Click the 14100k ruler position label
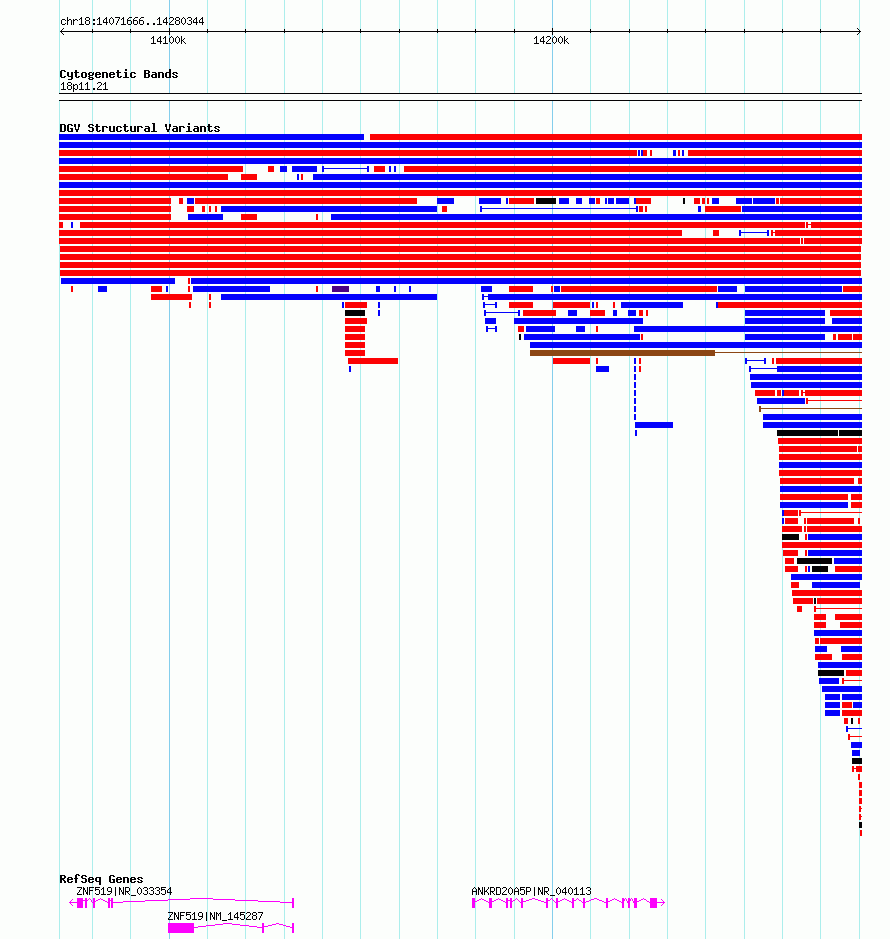Image resolution: width=890 pixels, height=939 pixels. point(168,40)
